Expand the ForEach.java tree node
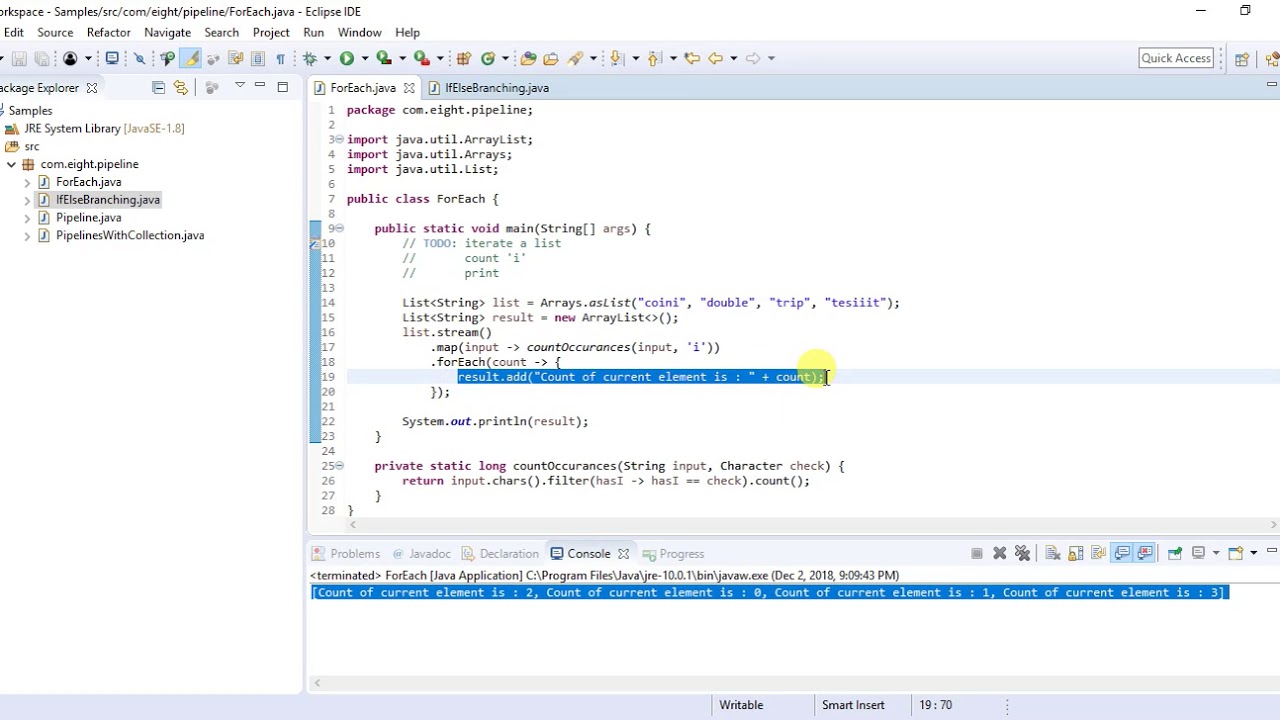The image size is (1280, 720). pos(27,182)
